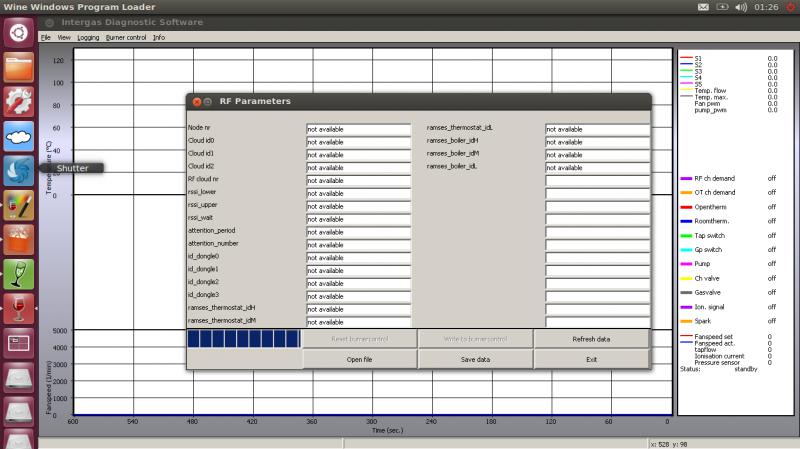Viewport: 800px width, 449px height.
Task: Click the Open file button
Action: [360, 359]
